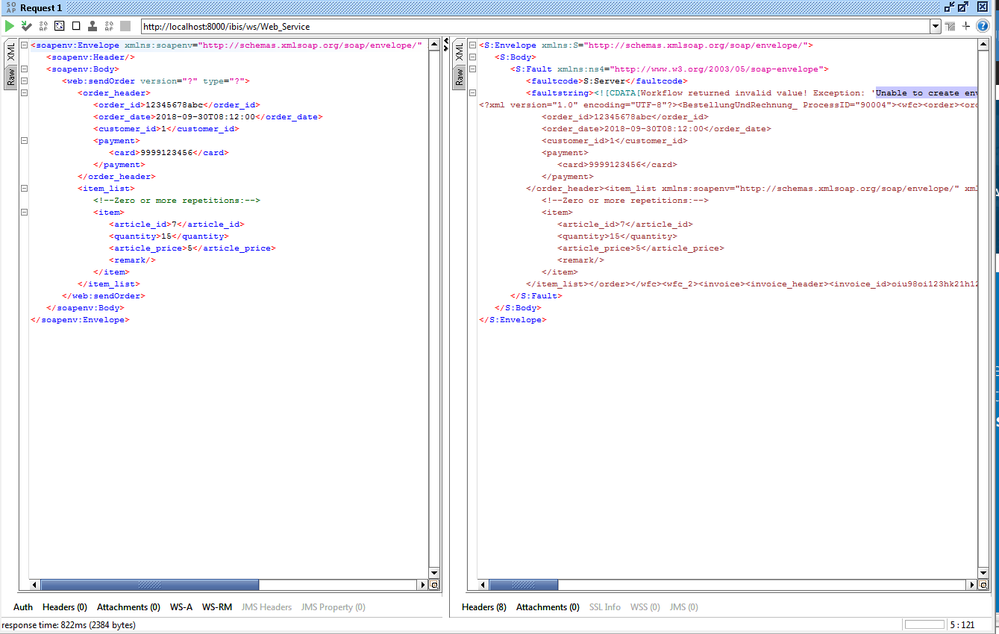Collapse the S:Fault node in response

[x=472, y=69]
